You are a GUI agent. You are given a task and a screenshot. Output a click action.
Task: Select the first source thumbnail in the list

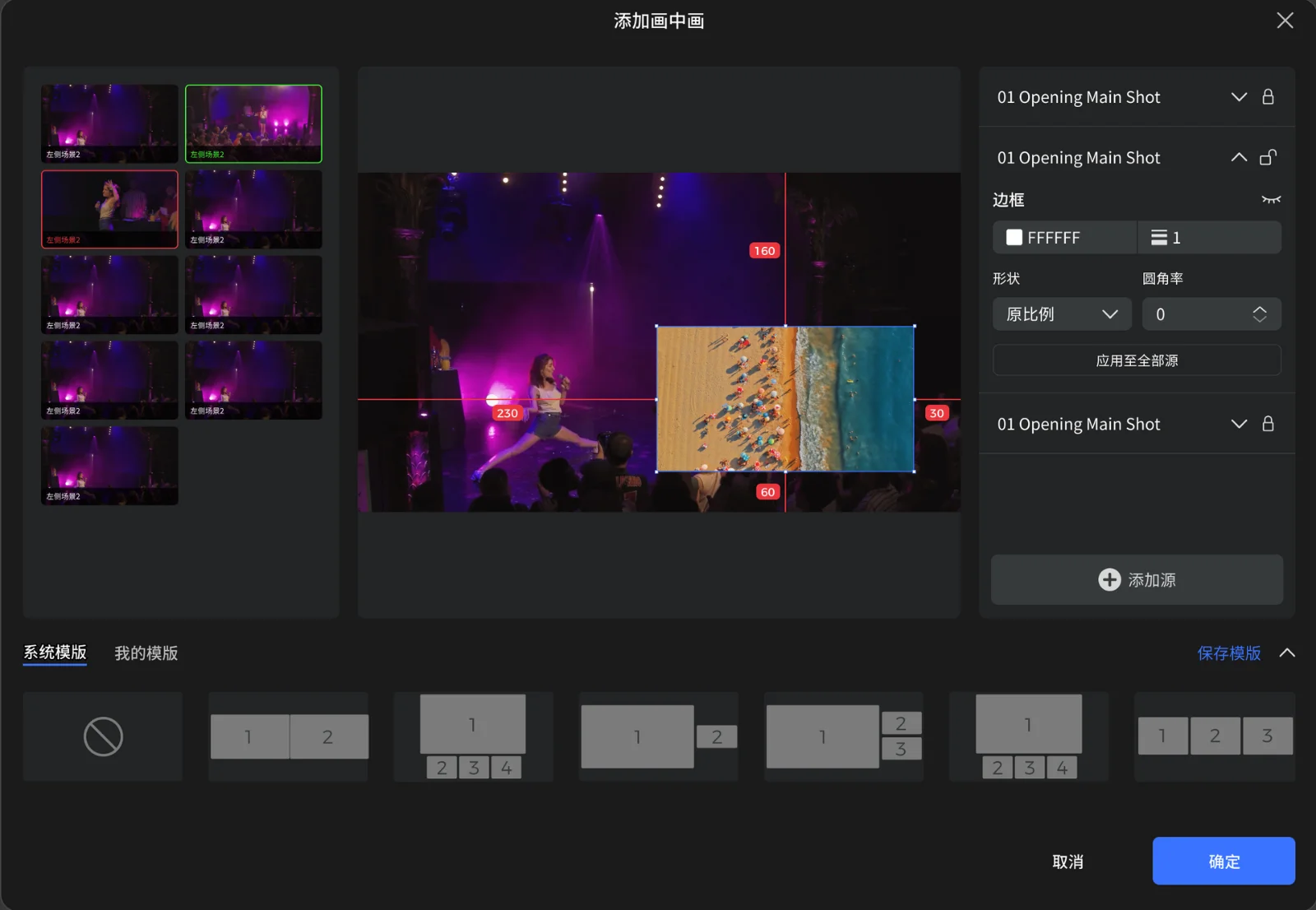pos(109,123)
